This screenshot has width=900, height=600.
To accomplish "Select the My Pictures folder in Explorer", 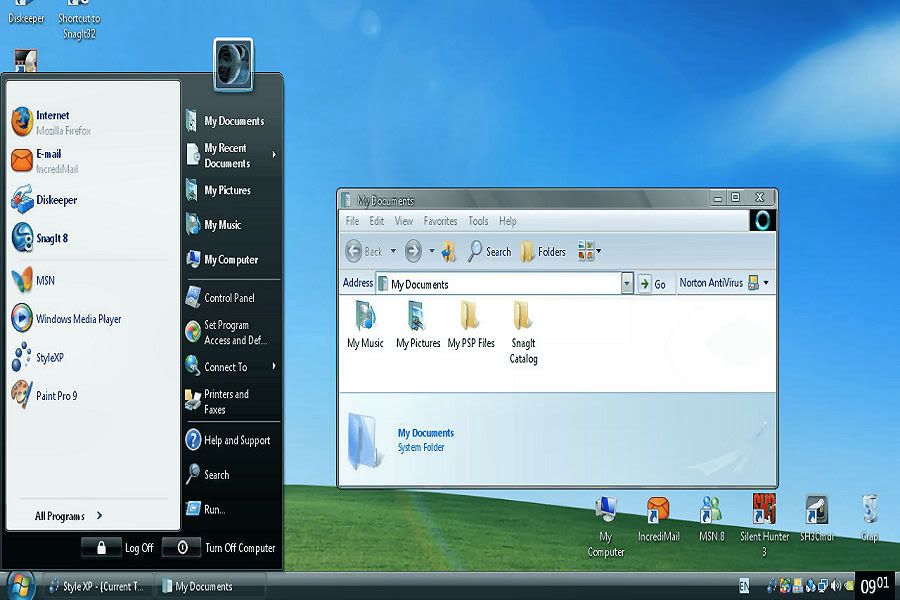I will [418, 325].
